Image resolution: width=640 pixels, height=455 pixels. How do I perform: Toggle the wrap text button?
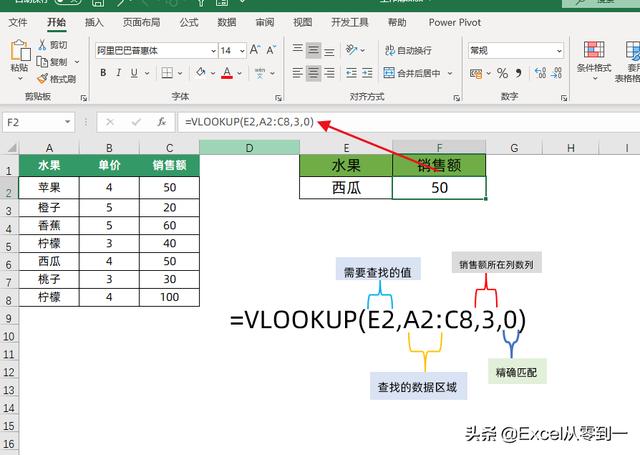tap(408, 50)
